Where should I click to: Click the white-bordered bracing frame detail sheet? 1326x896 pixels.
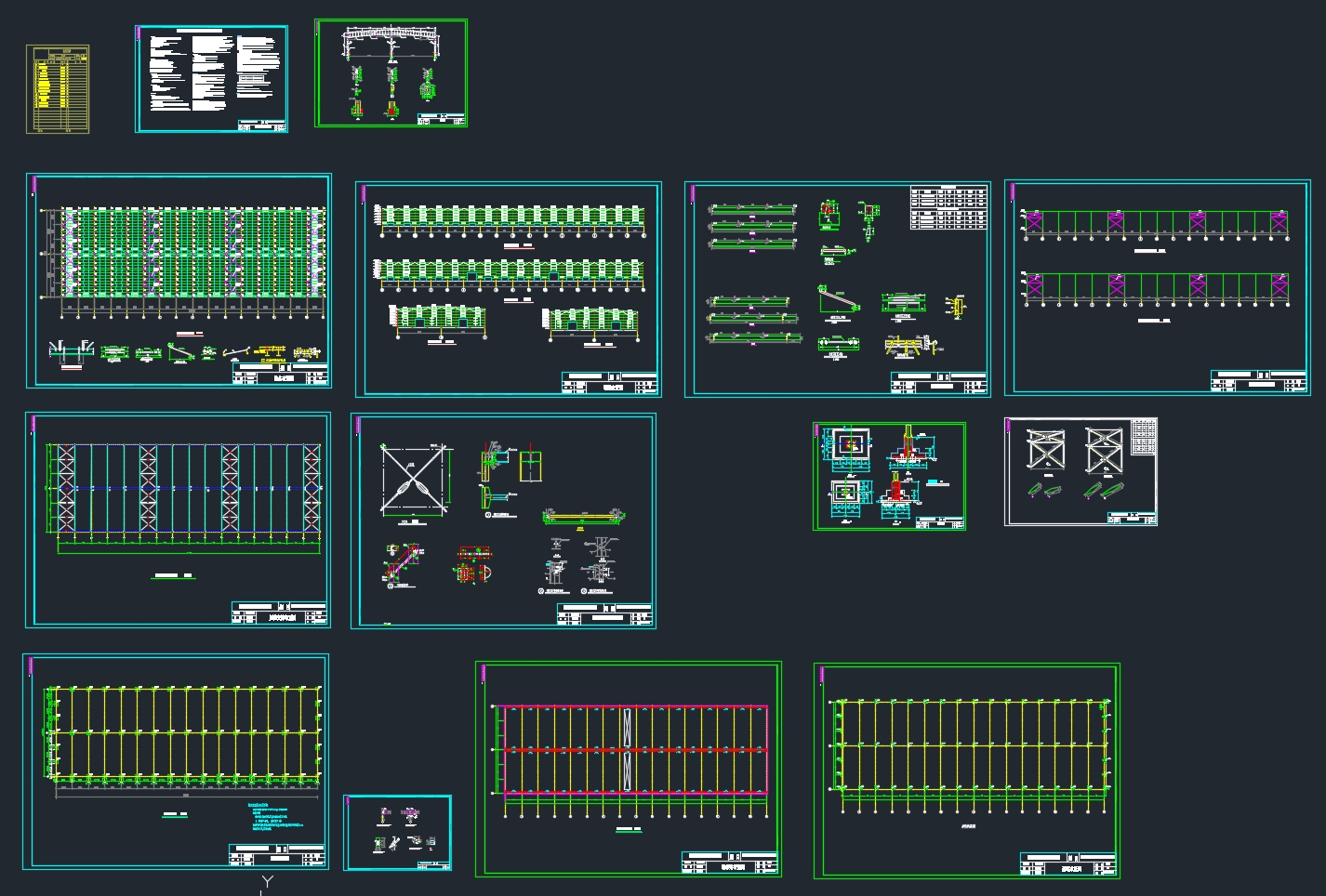(1081, 471)
